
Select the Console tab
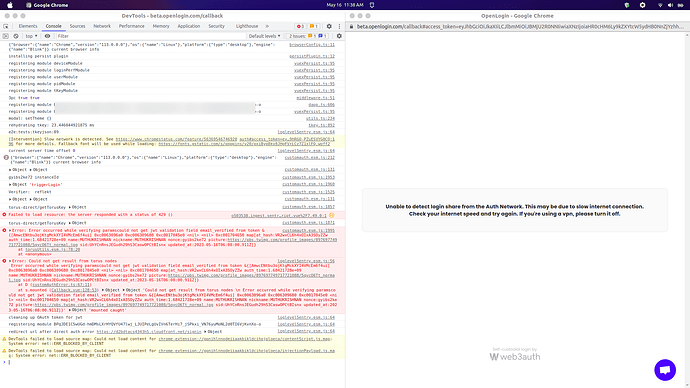pyautogui.click(x=54, y=26)
